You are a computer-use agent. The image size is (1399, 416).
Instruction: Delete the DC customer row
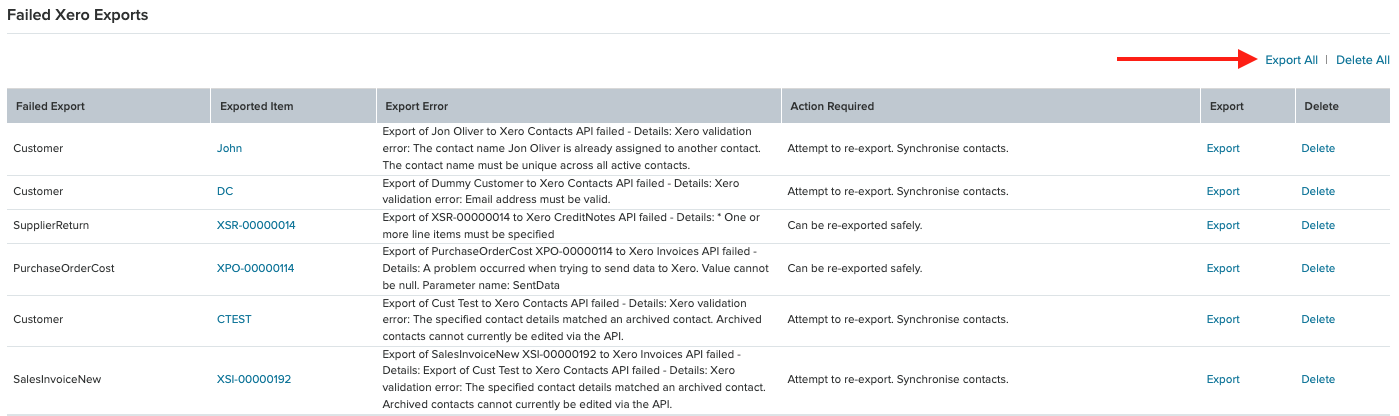click(x=1318, y=191)
